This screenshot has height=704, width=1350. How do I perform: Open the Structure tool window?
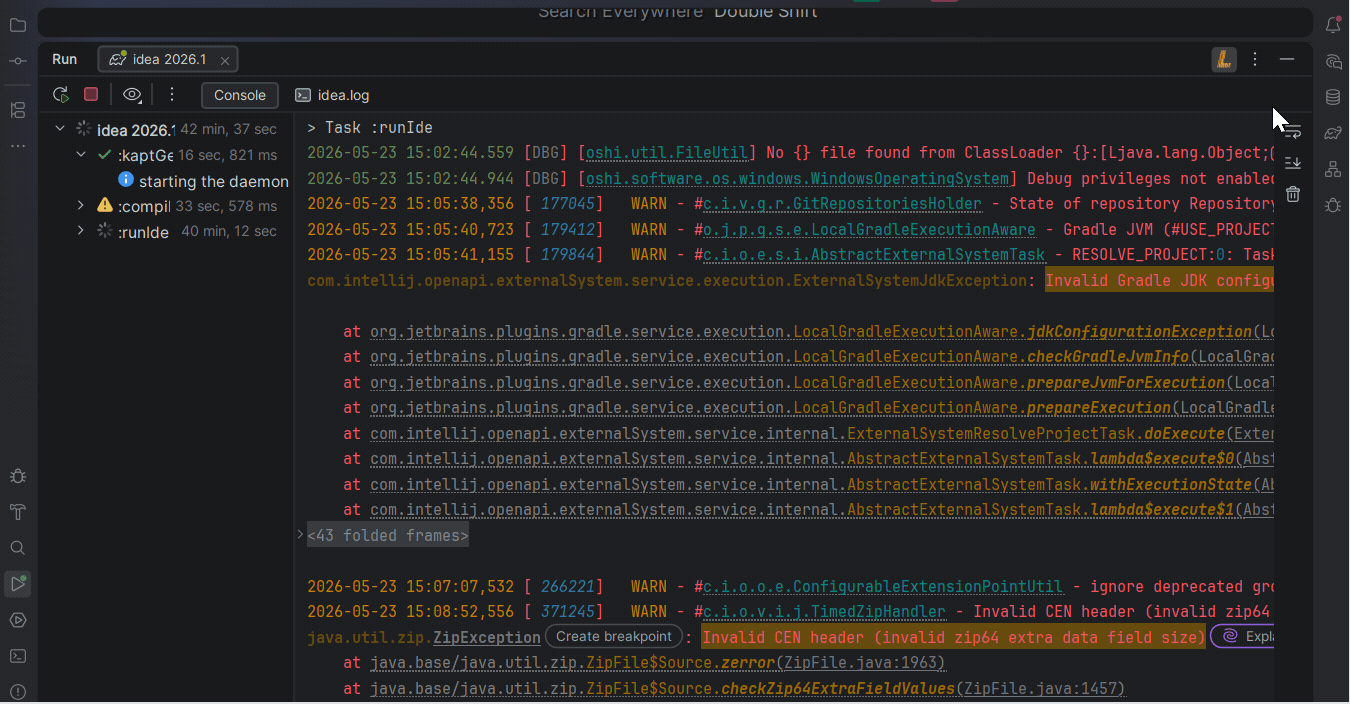point(17,110)
